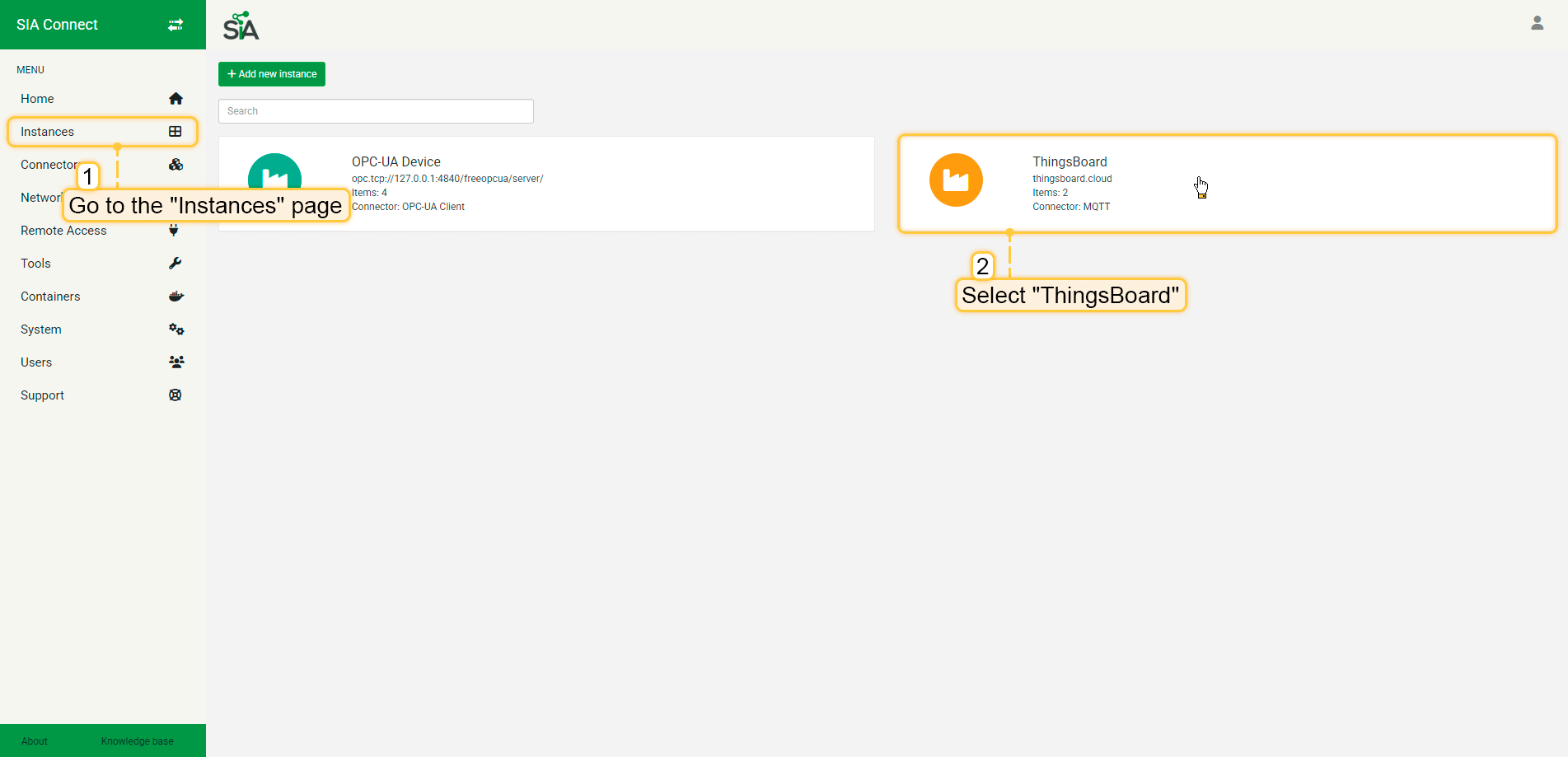The width and height of the screenshot is (1568, 757).
Task: Open the Remote Access menu item
Action: click(x=63, y=231)
